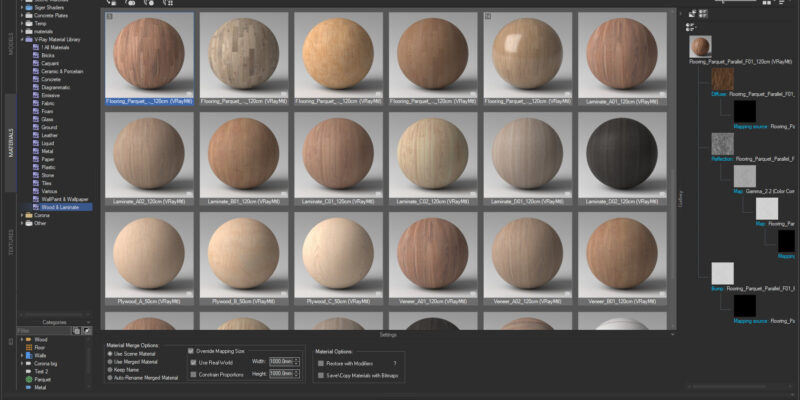Select the Floor category grid icon
Image resolution: width=800 pixels, height=400 pixels.
(29, 347)
